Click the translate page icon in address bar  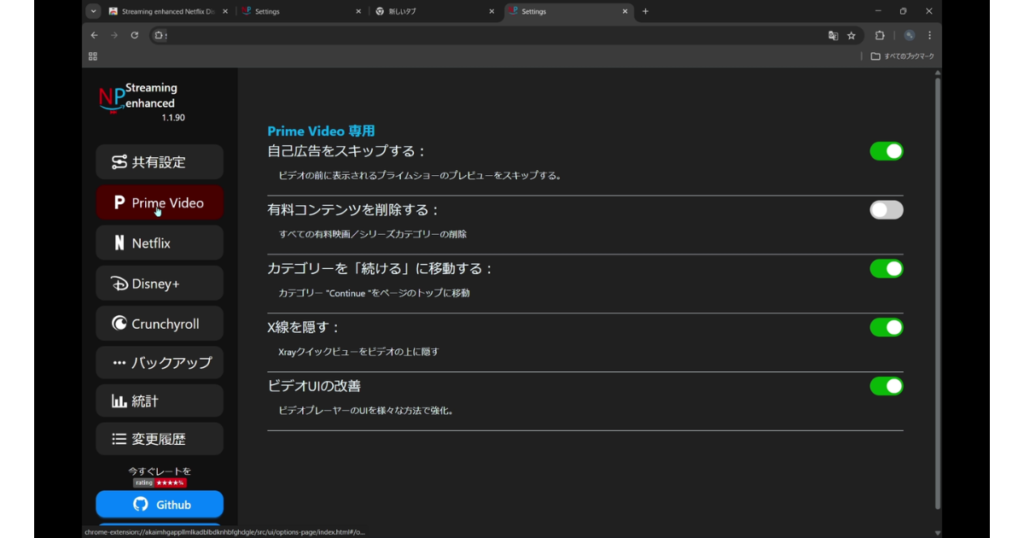pos(832,35)
